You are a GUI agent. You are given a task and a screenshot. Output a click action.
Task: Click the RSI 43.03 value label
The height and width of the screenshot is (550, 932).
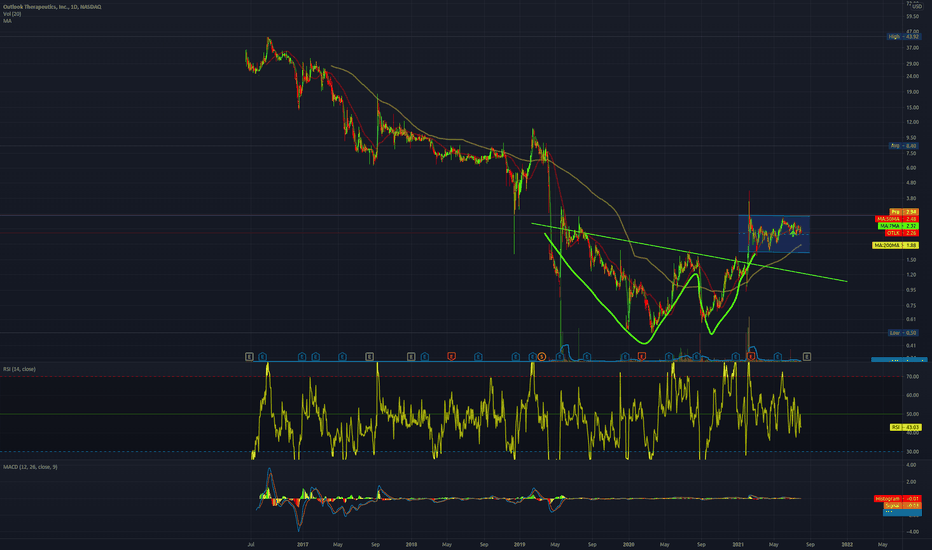(905, 427)
